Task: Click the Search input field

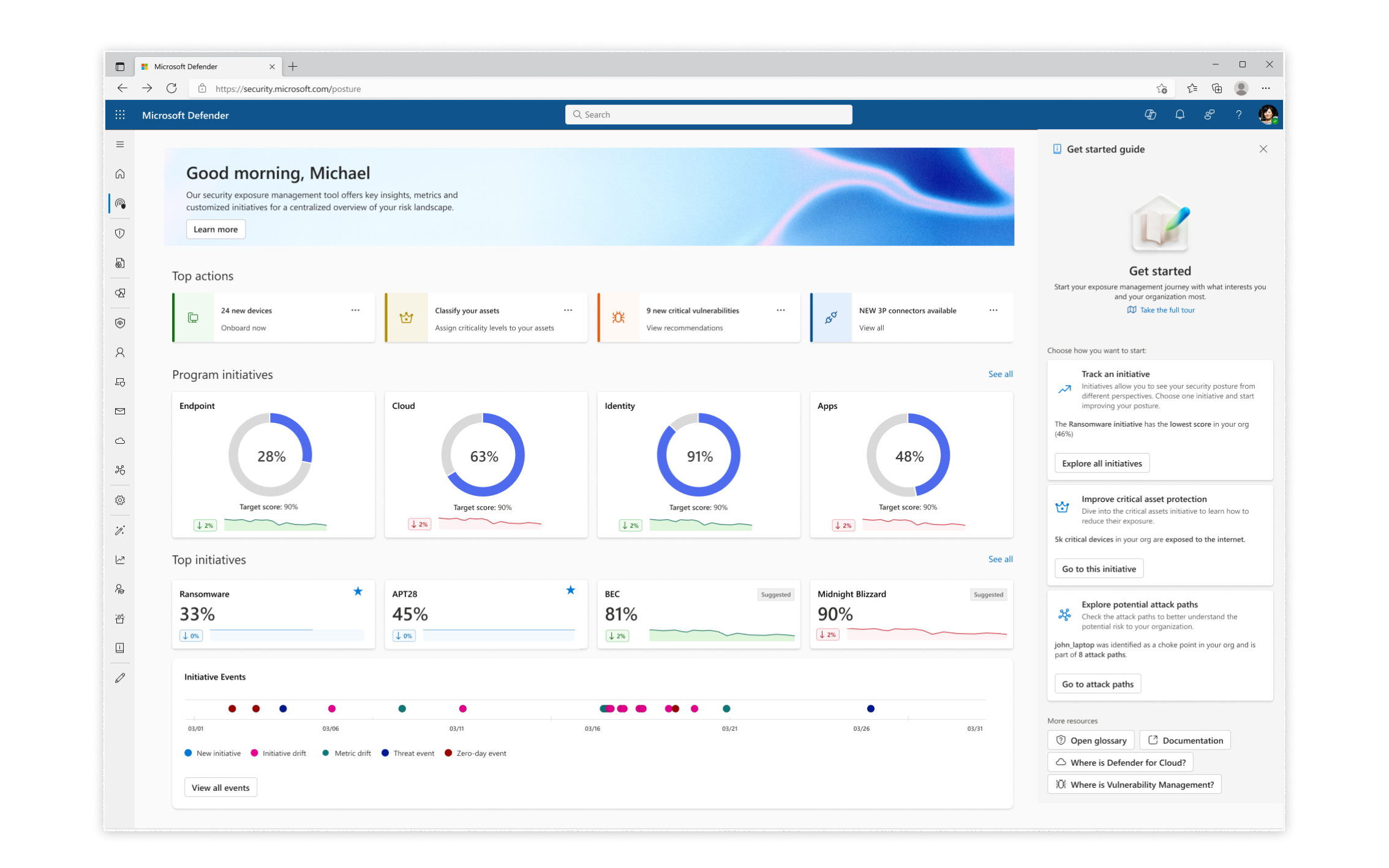Action: coord(708,114)
